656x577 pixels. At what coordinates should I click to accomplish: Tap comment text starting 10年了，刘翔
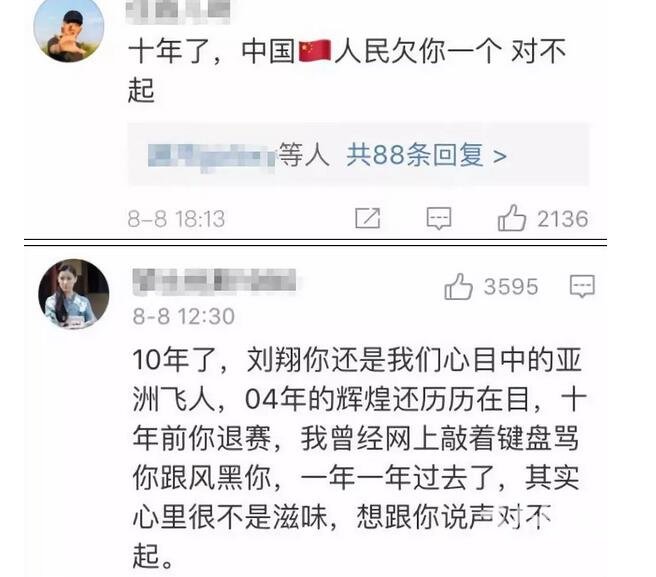(x=359, y=458)
